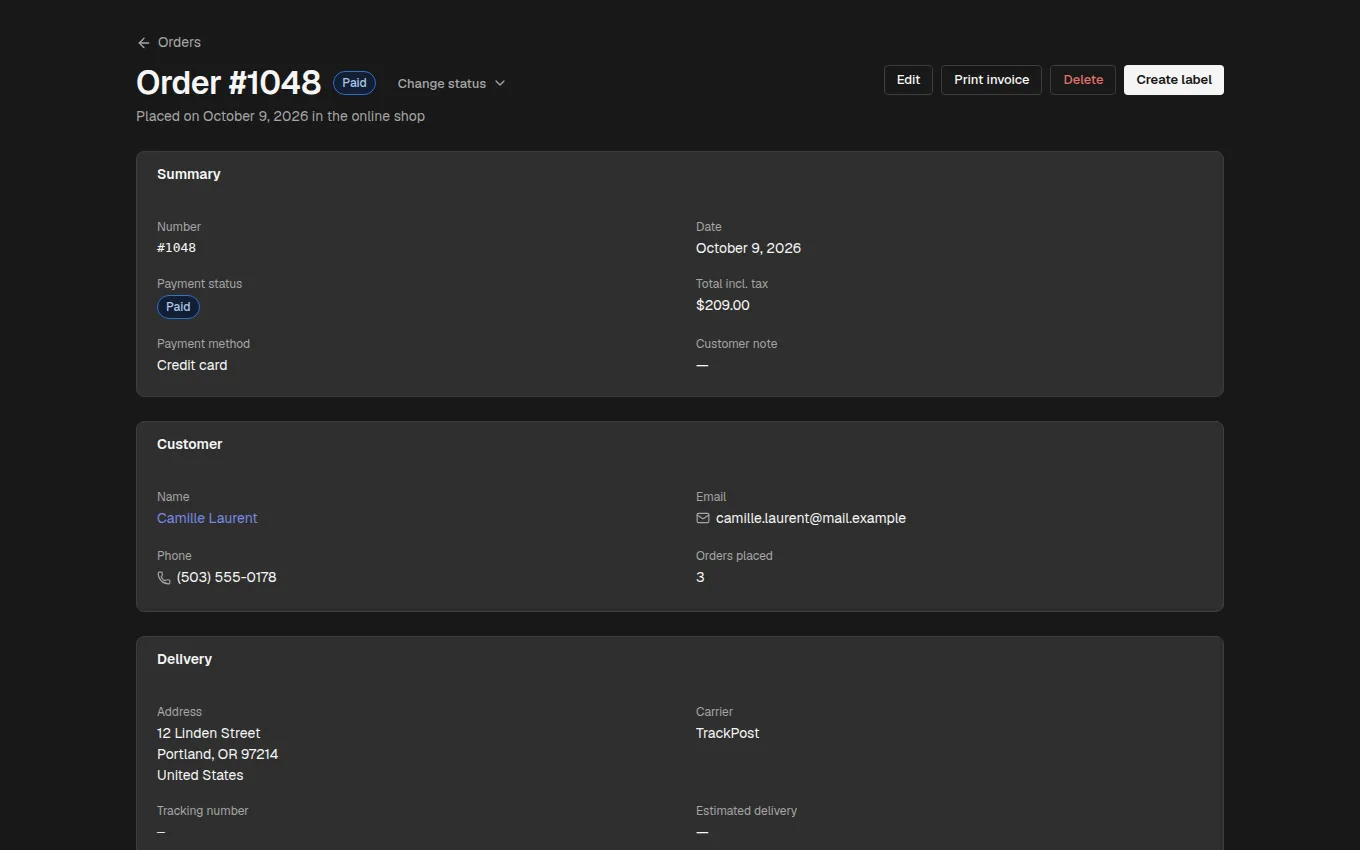This screenshot has width=1360, height=850.
Task: Click the email address camille.laurent@mail.example
Action: (811, 518)
